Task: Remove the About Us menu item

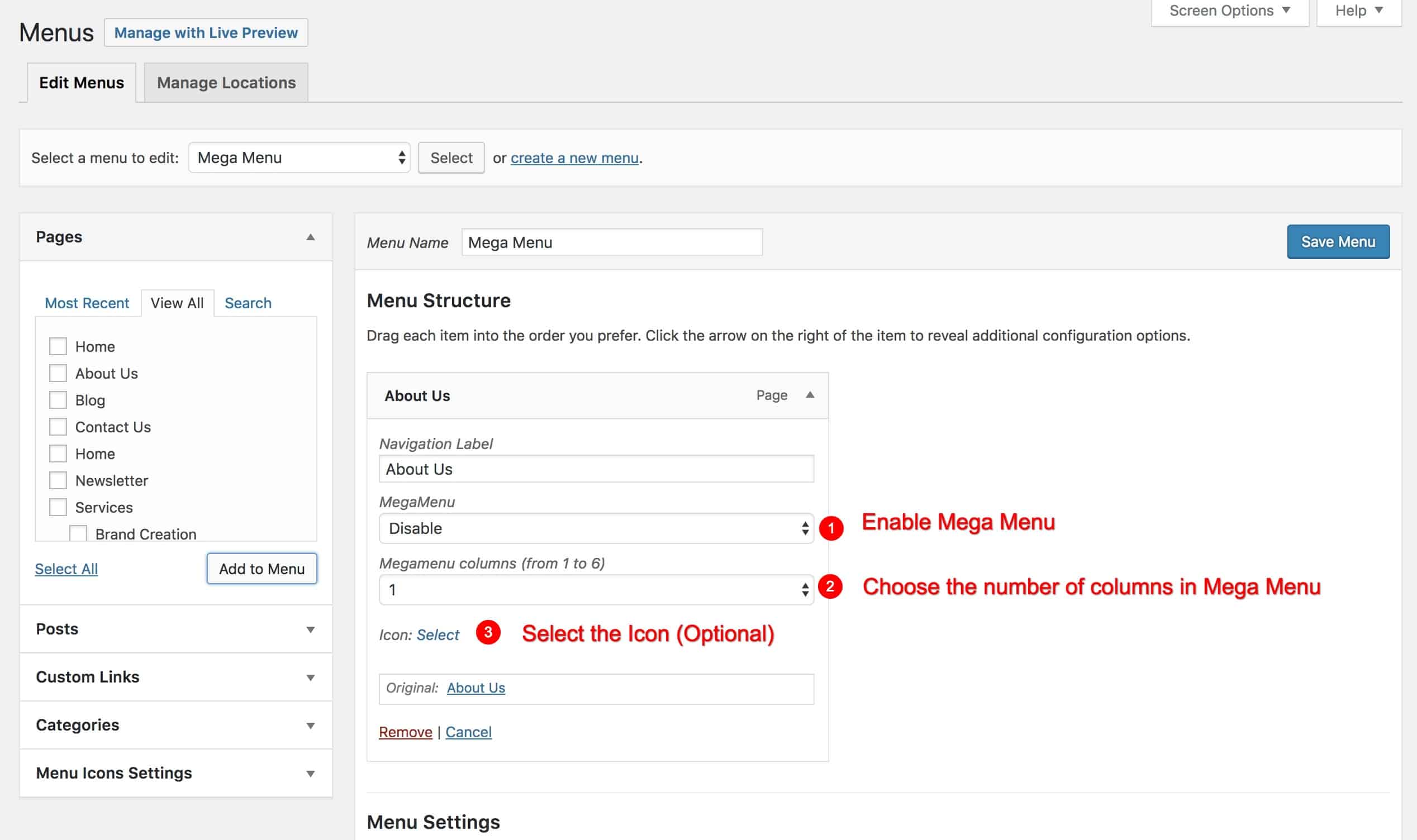Action: (405, 732)
